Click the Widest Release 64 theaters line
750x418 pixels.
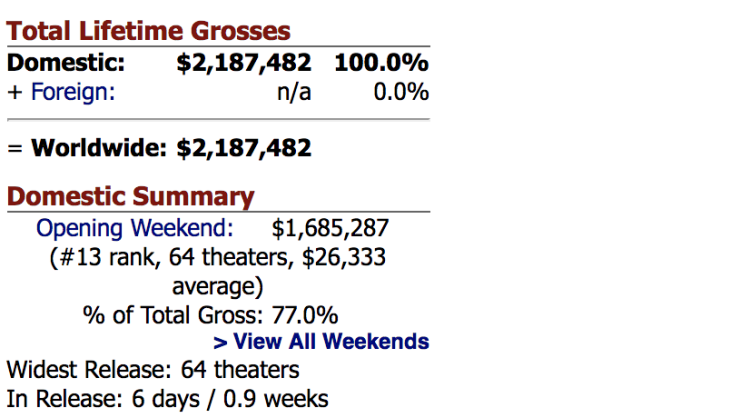pos(153,370)
